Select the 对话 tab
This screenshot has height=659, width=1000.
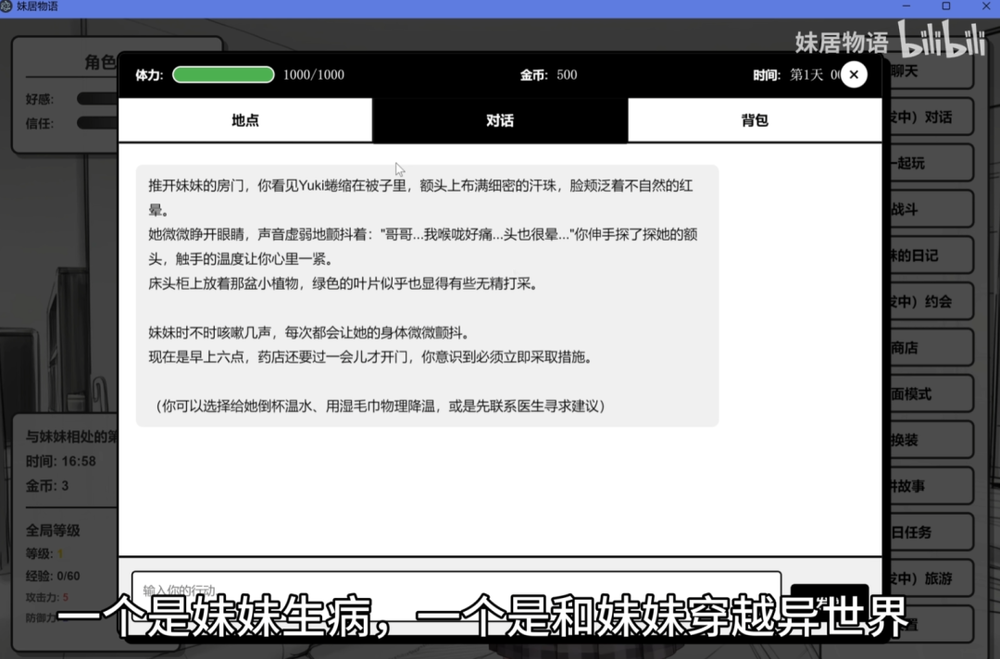click(x=500, y=120)
